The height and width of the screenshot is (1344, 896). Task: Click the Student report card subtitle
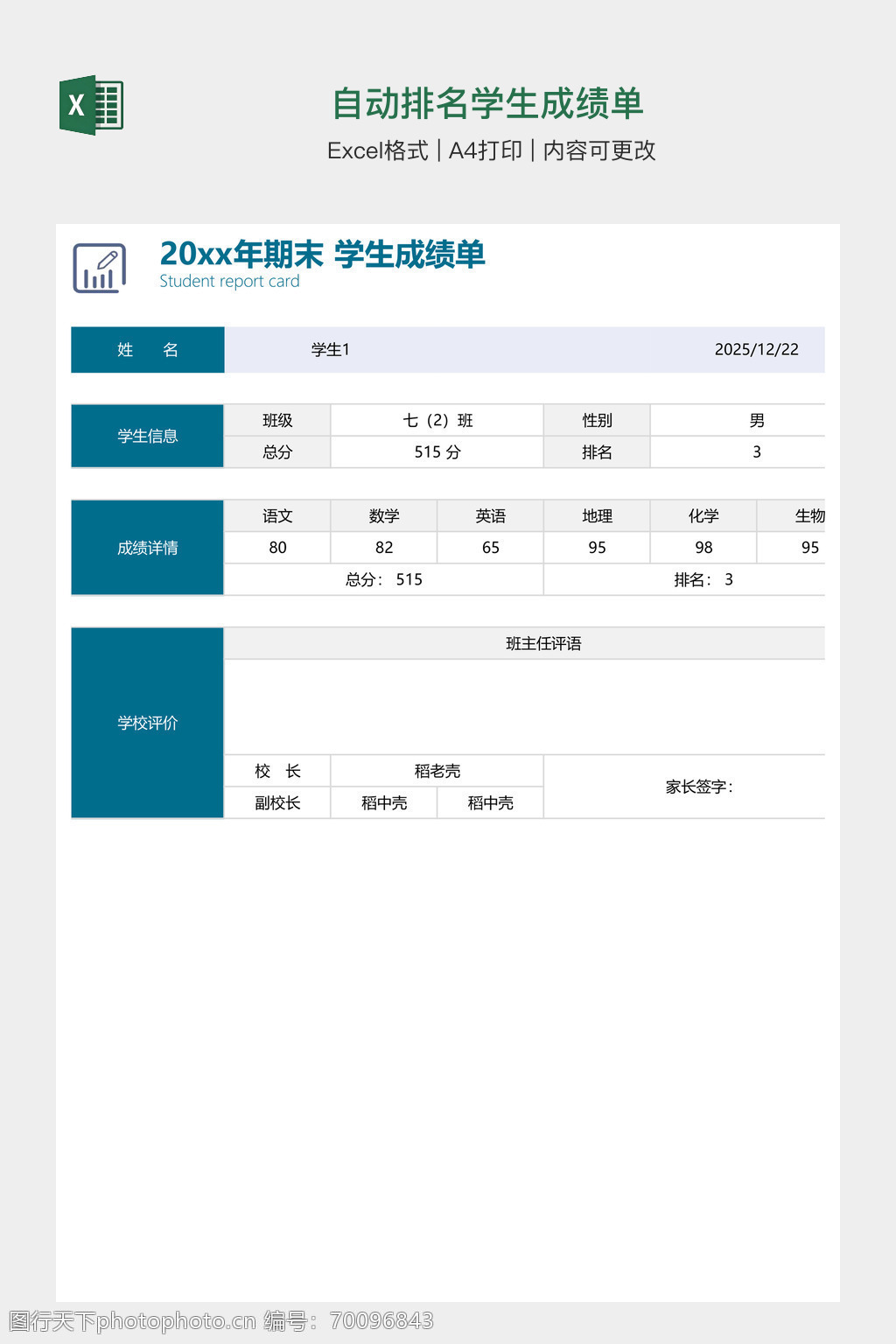pyautogui.click(x=229, y=282)
